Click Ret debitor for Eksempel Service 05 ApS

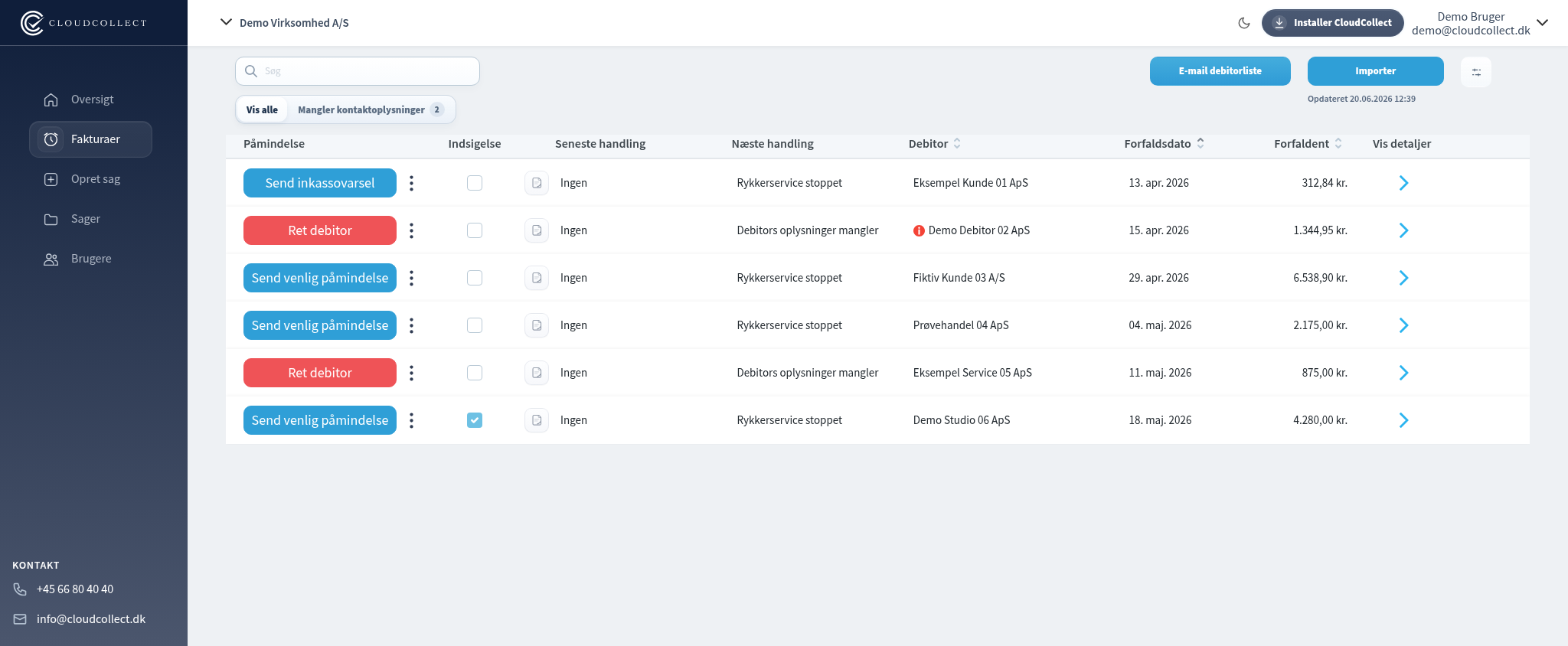pos(320,373)
